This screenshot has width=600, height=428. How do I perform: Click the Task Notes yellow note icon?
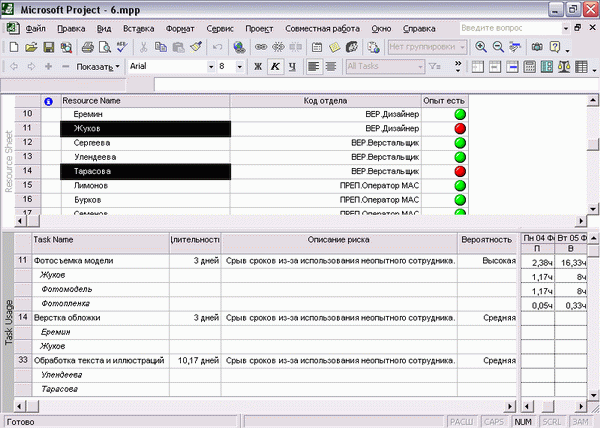click(334, 47)
